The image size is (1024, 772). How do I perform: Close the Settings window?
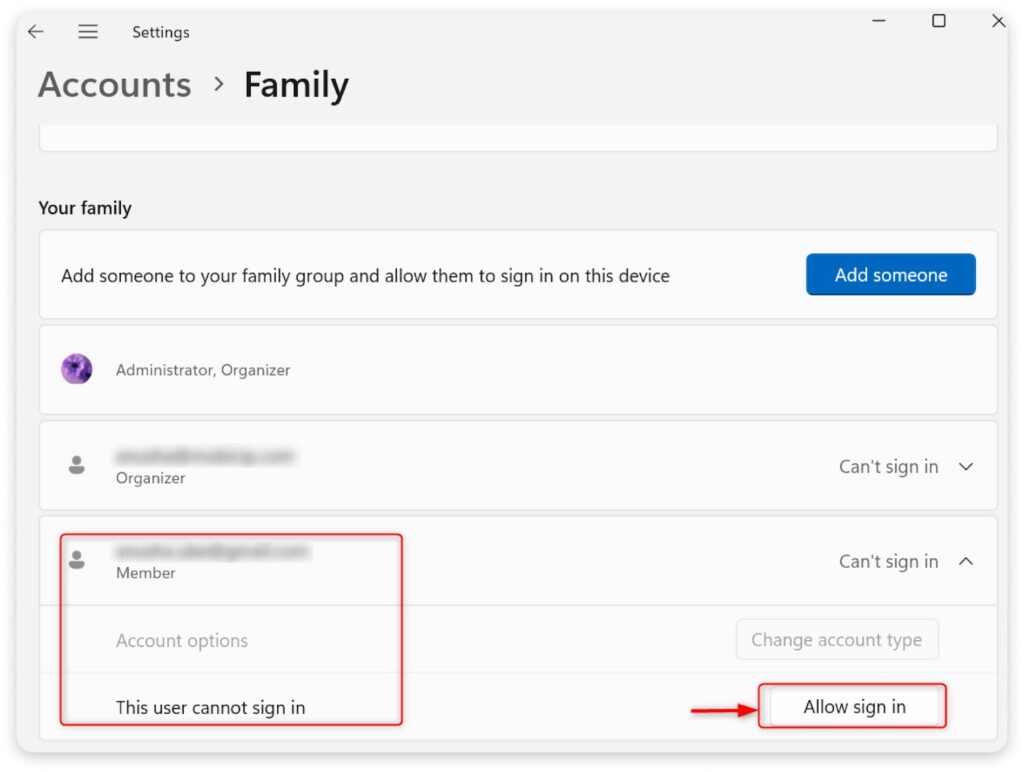tap(997, 21)
